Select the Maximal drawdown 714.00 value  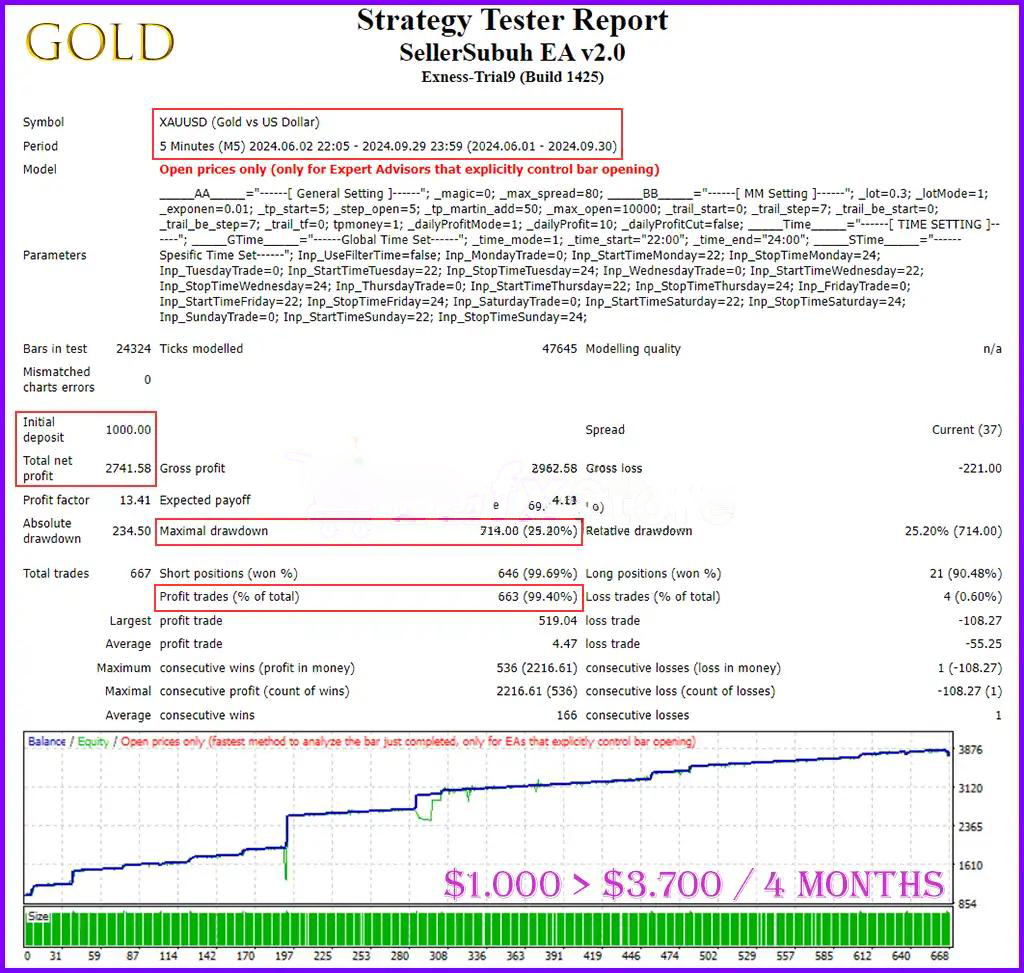[528, 531]
